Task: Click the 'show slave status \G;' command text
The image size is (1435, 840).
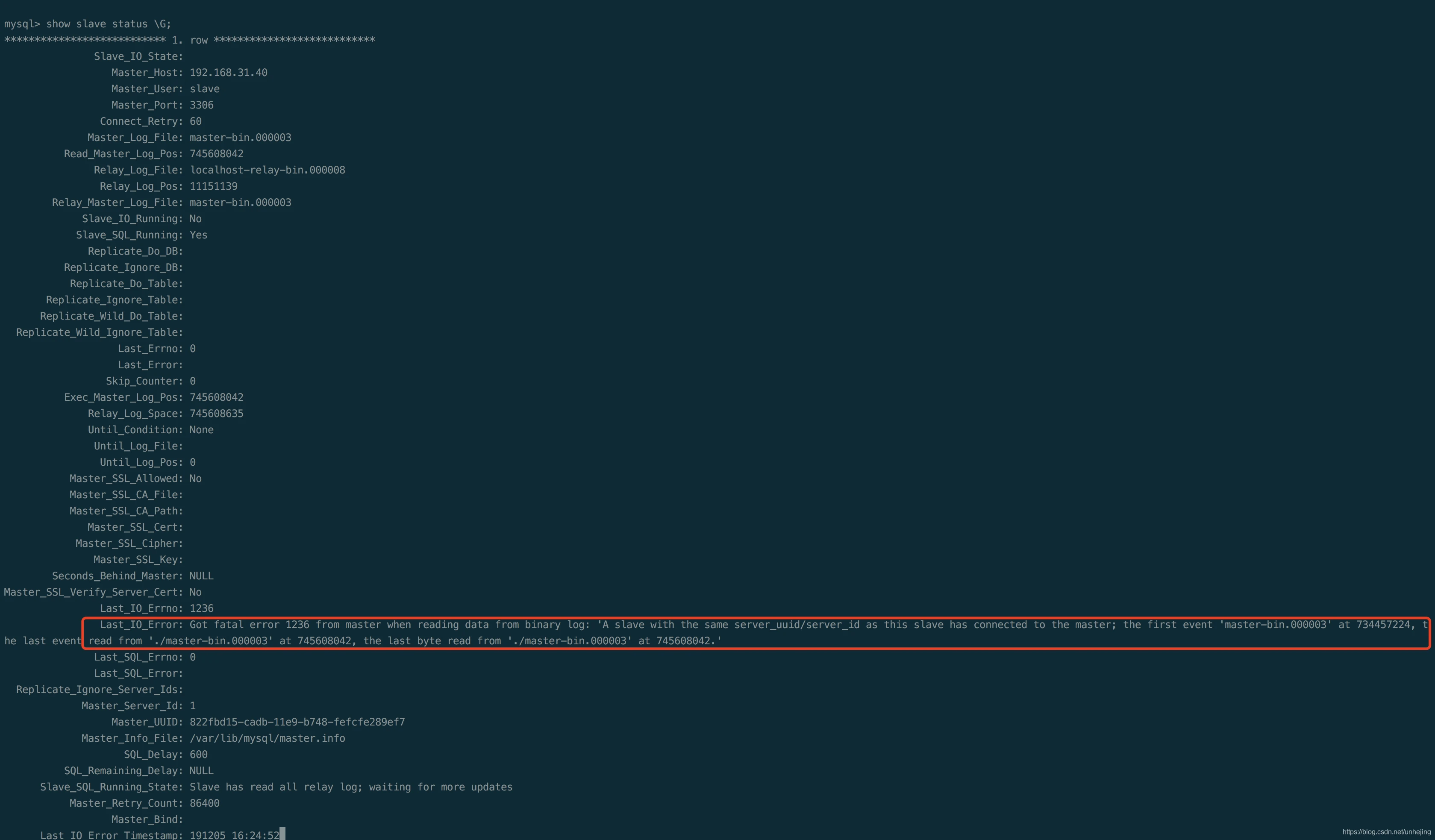Action: (109, 24)
